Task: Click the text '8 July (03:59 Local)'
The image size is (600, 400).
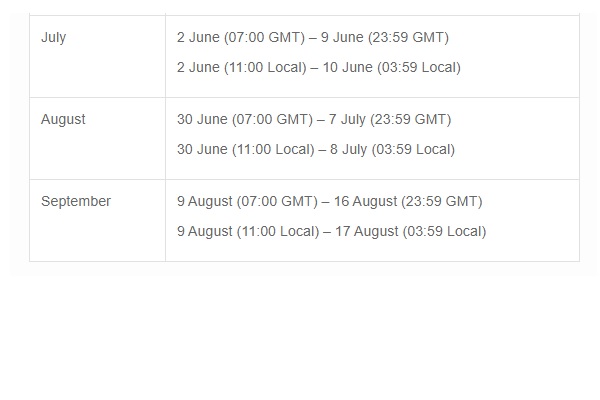Action: coord(392,149)
